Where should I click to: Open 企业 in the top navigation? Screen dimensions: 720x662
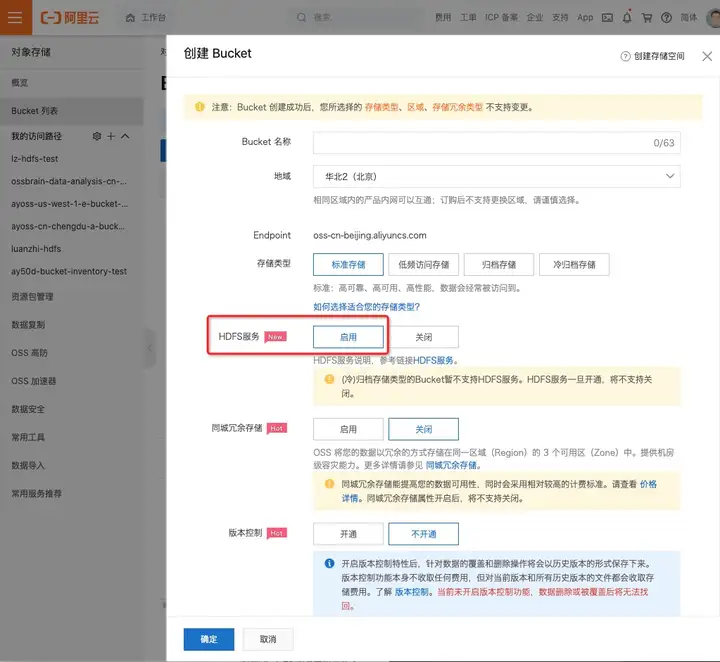point(534,17)
